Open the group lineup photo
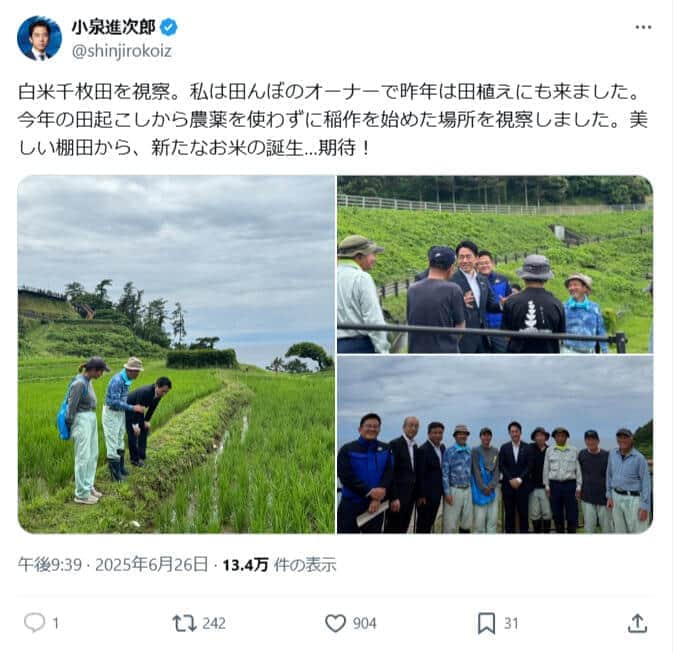673x652 pixels. pos(495,445)
